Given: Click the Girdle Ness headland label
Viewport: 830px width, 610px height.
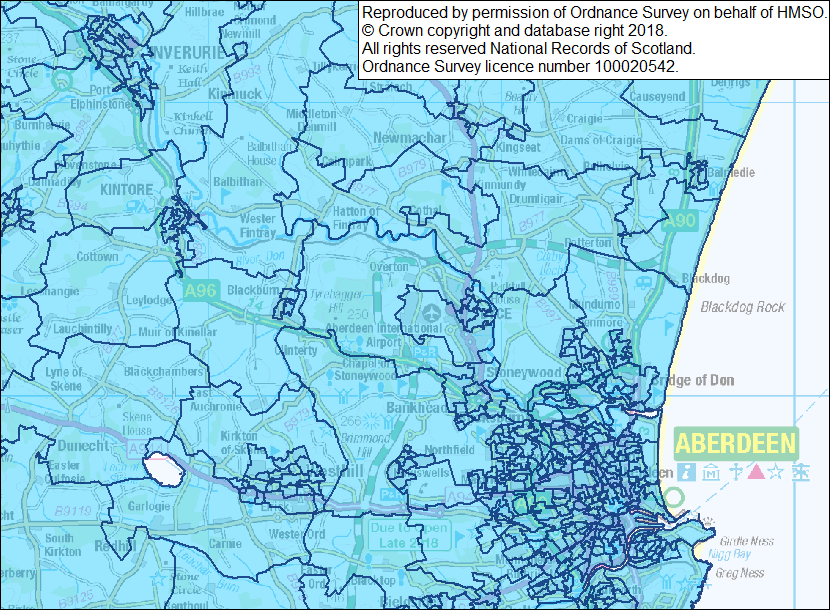Looking at the screenshot, I should (x=747, y=541).
